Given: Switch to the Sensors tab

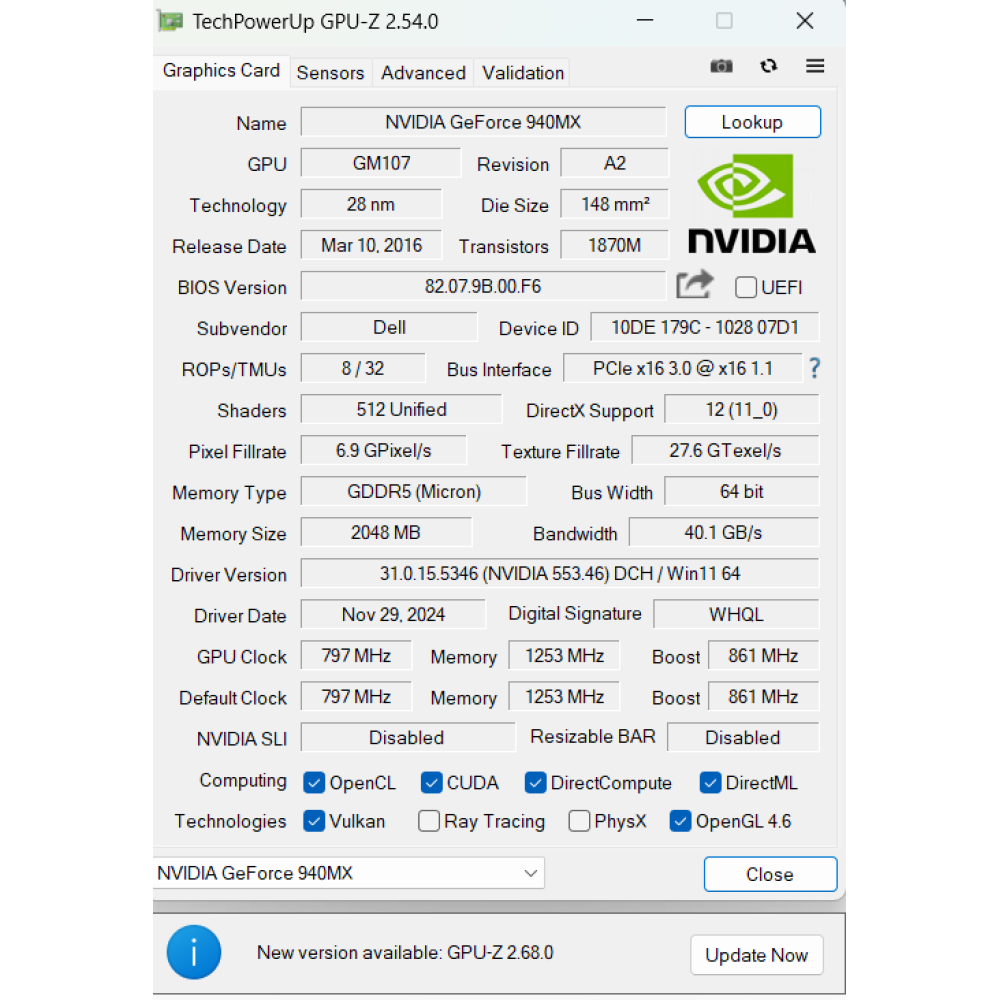Looking at the screenshot, I should pos(331,72).
